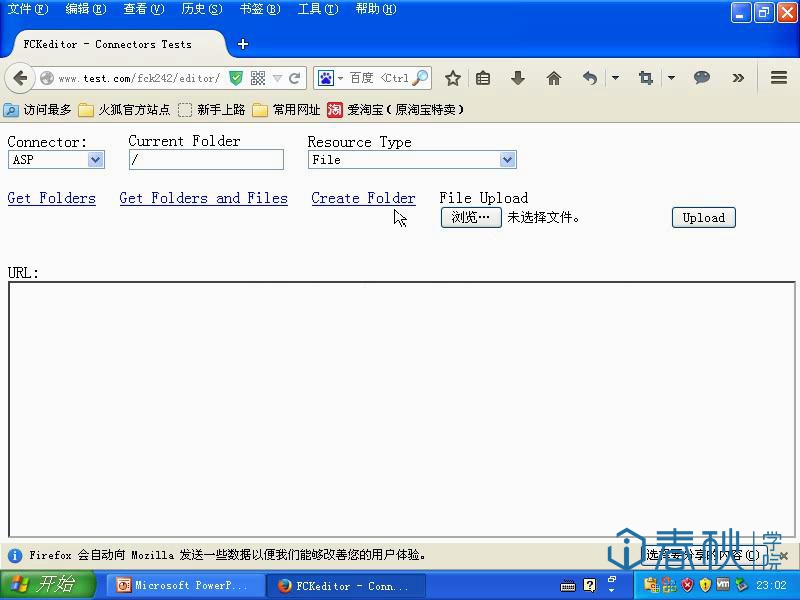Open the 工具 menu
Screen dimensions: 800x600
point(318,9)
